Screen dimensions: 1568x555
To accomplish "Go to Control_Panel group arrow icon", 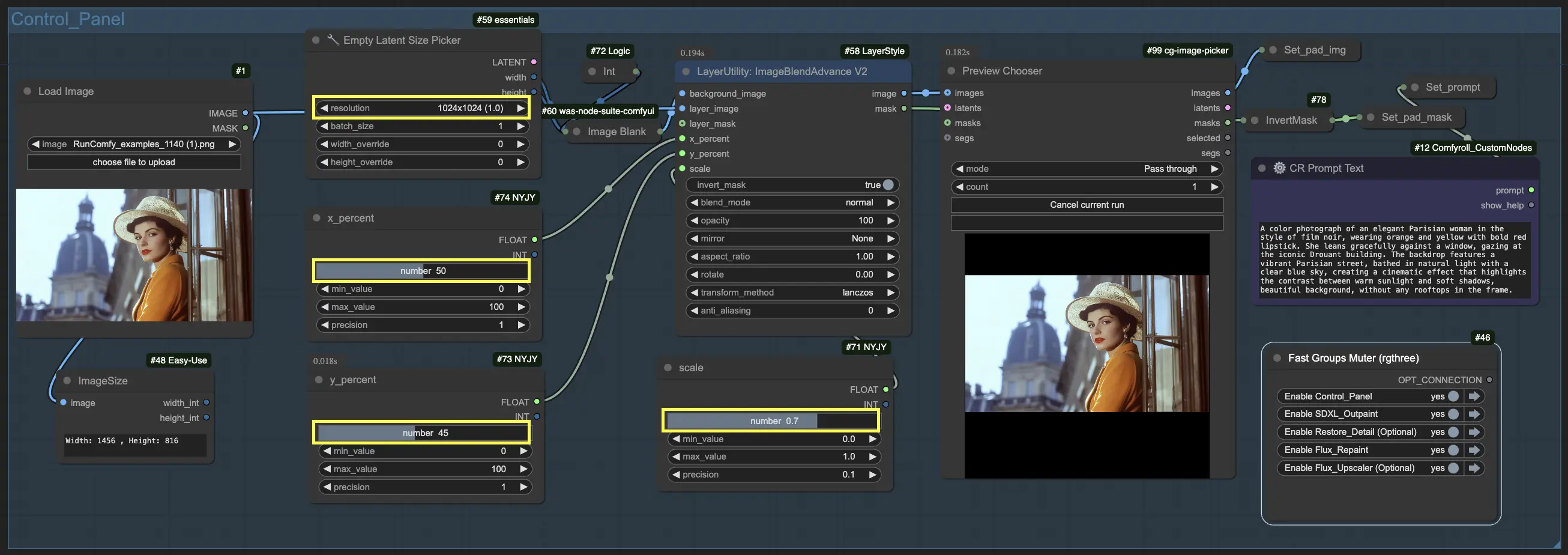I will click(x=1474, y=396).
